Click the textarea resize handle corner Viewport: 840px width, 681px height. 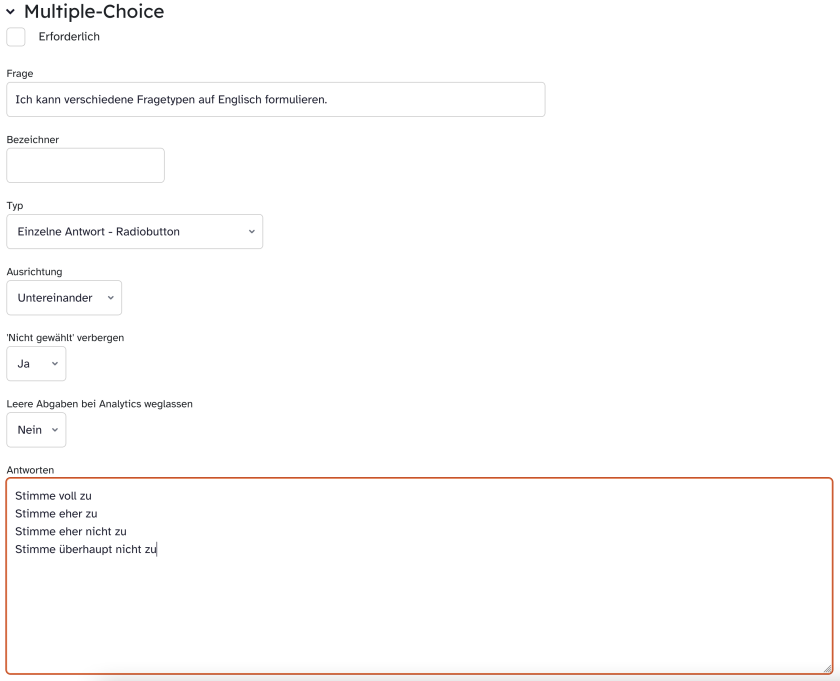click(x=827, y=668)
